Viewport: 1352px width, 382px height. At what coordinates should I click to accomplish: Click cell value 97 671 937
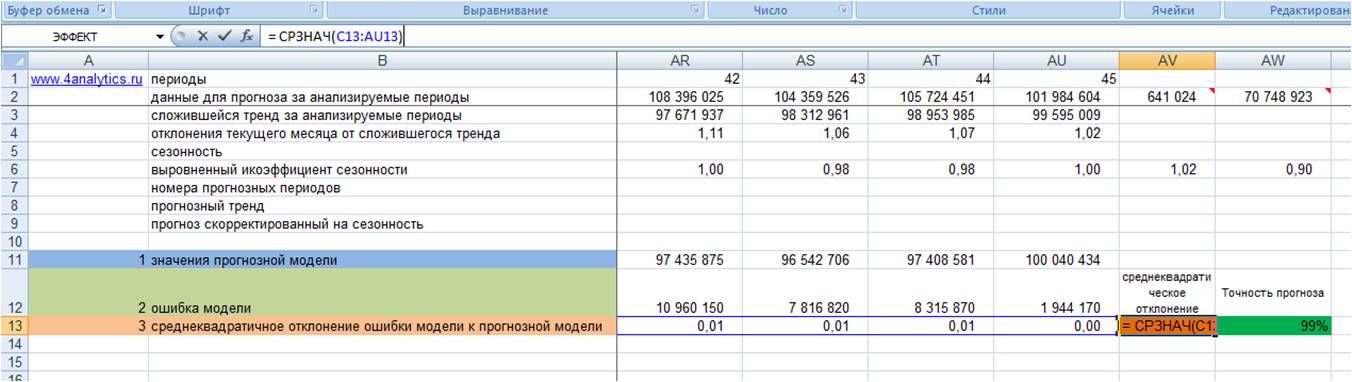tap(680, 115)
